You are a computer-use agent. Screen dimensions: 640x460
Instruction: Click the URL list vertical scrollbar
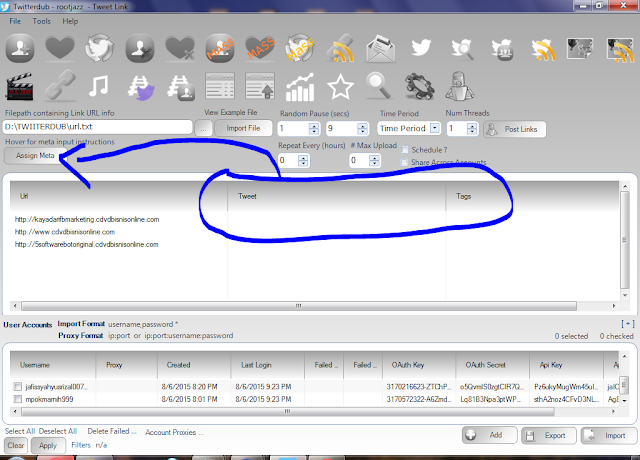(625, 240)
